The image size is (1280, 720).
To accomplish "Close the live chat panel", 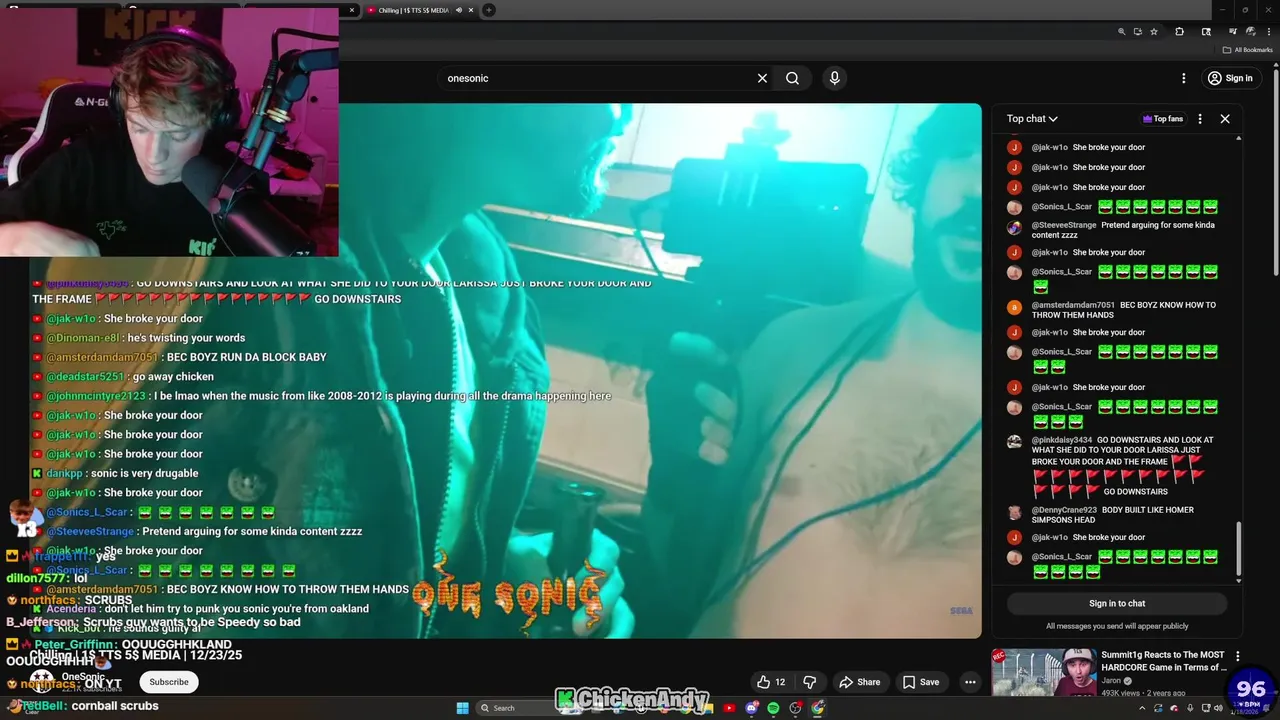I will (1225, 119).
